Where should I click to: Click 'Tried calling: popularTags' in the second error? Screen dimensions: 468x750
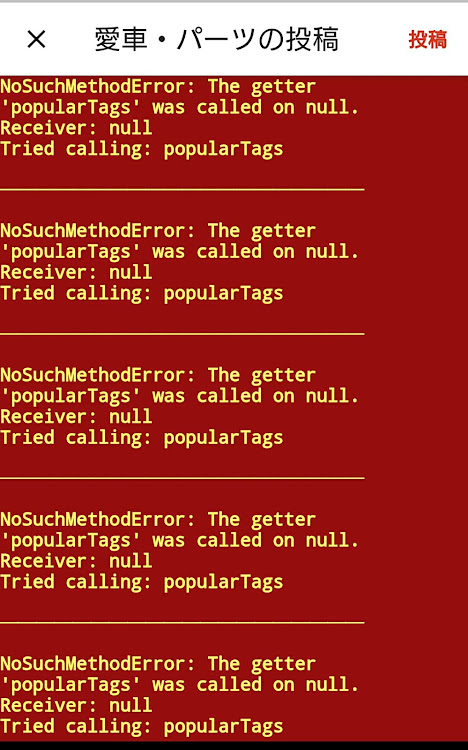[142, 293]
